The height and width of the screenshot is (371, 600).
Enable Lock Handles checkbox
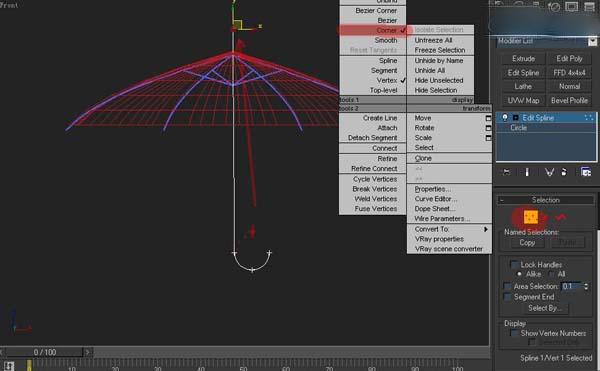pyautogui.click(x=515, y=264)
